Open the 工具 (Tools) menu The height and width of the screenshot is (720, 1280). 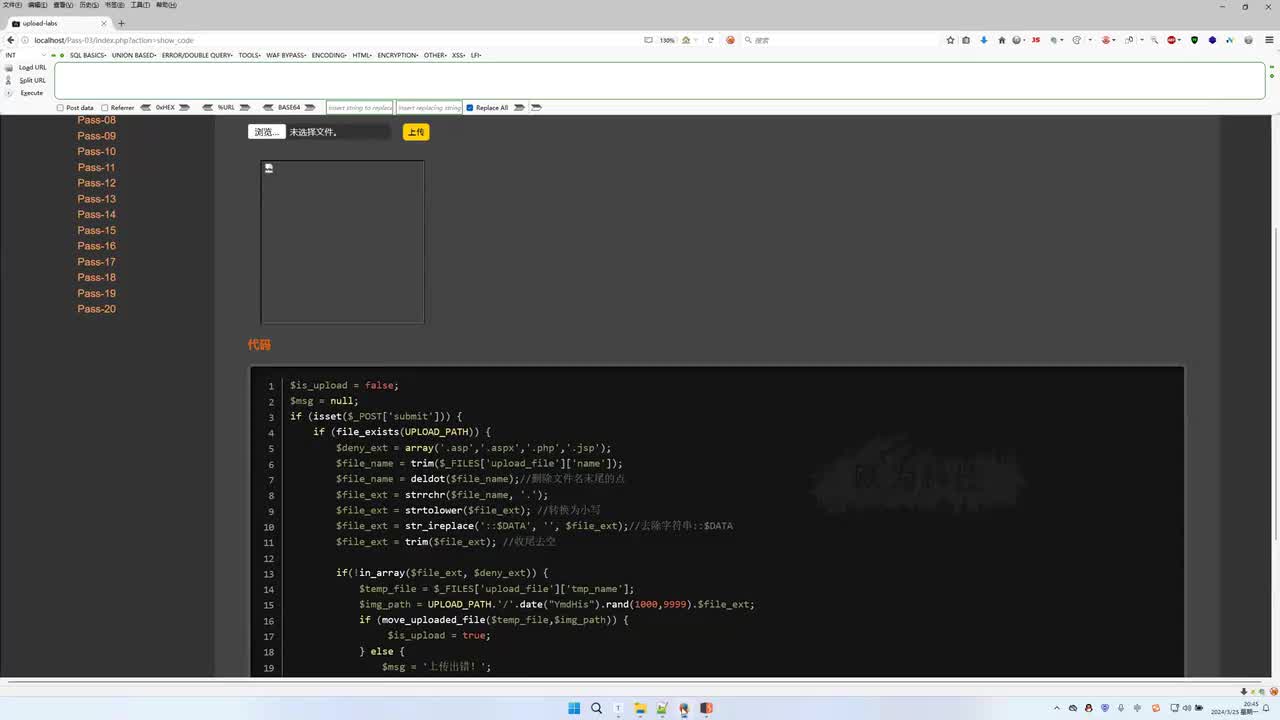coord(141,5)
